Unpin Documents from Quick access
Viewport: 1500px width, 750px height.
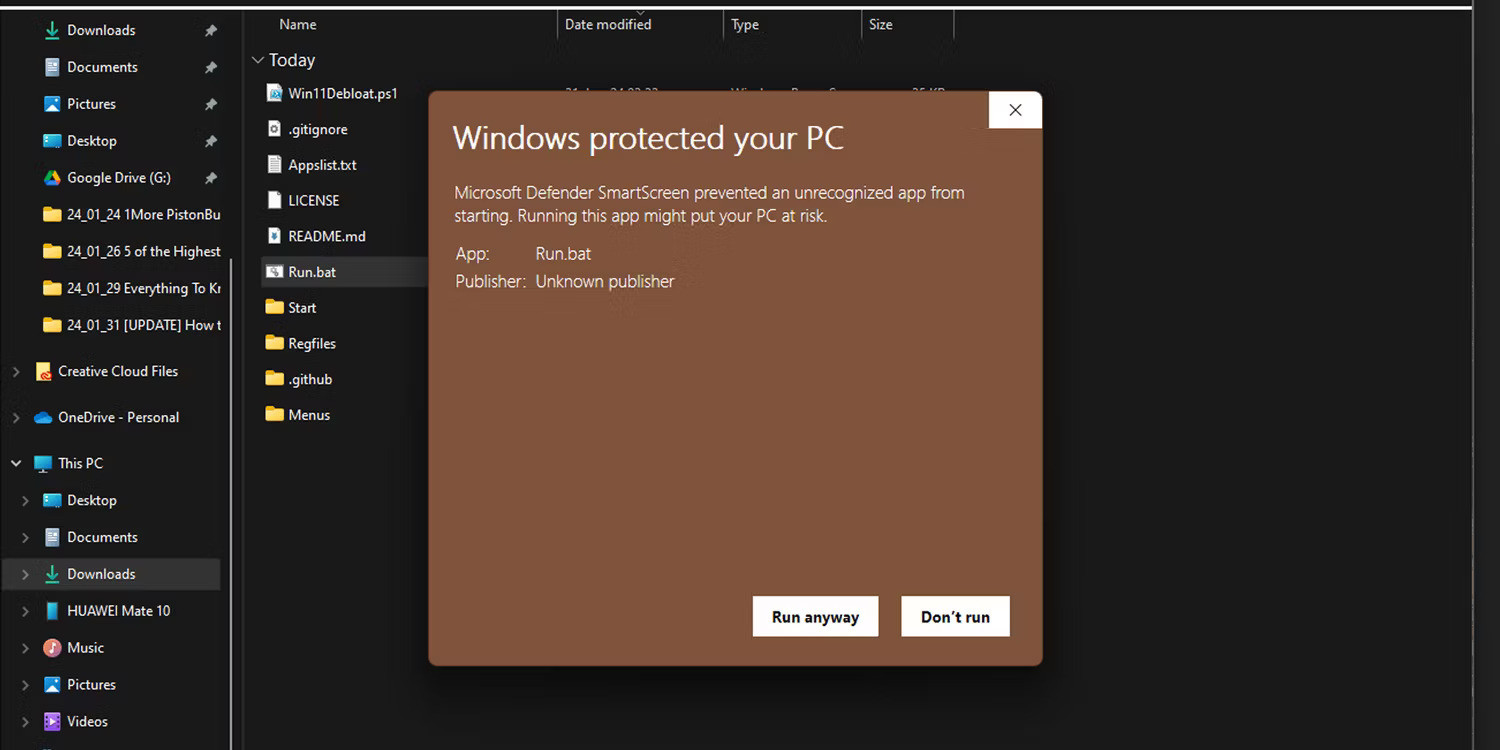pos(210,67)
